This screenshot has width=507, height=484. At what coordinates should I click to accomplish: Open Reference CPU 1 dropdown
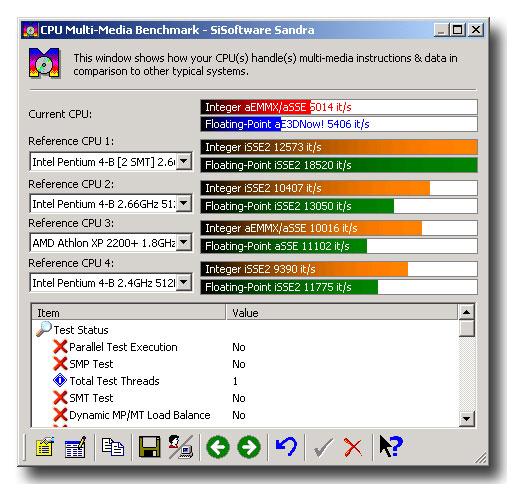[184, 162]
